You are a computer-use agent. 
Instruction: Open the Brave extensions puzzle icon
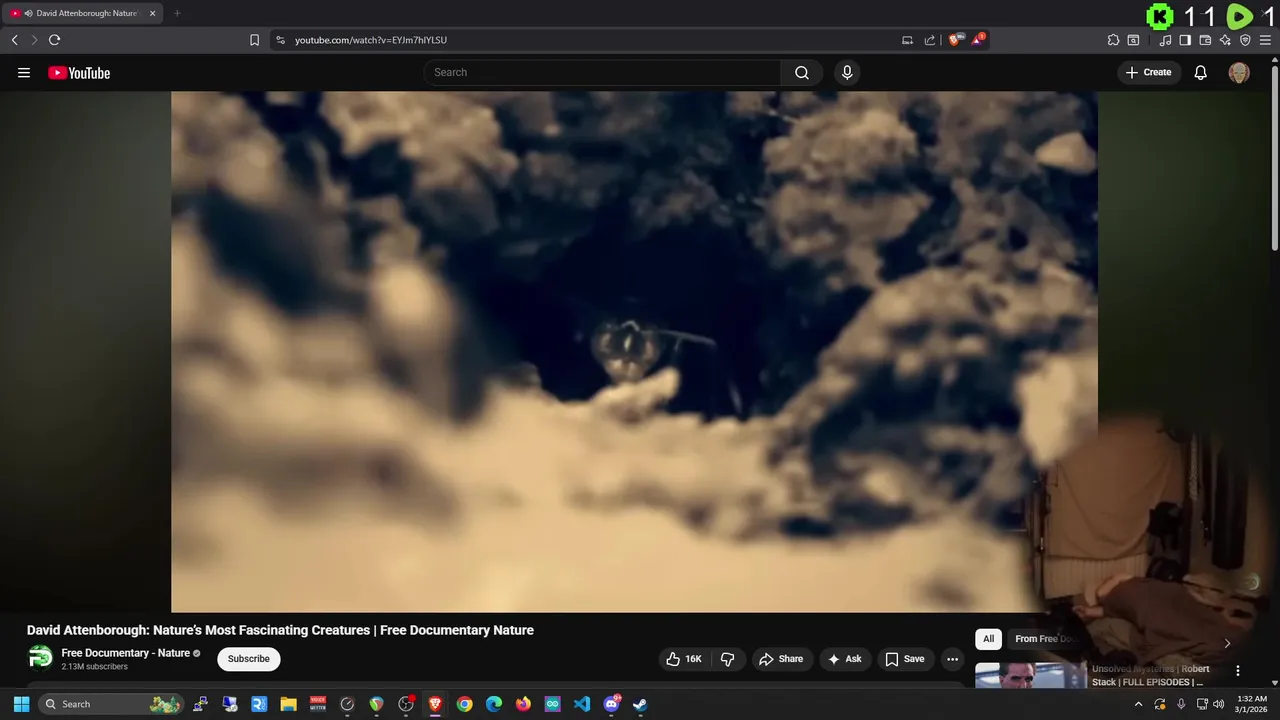click(x=1113, y=40)
